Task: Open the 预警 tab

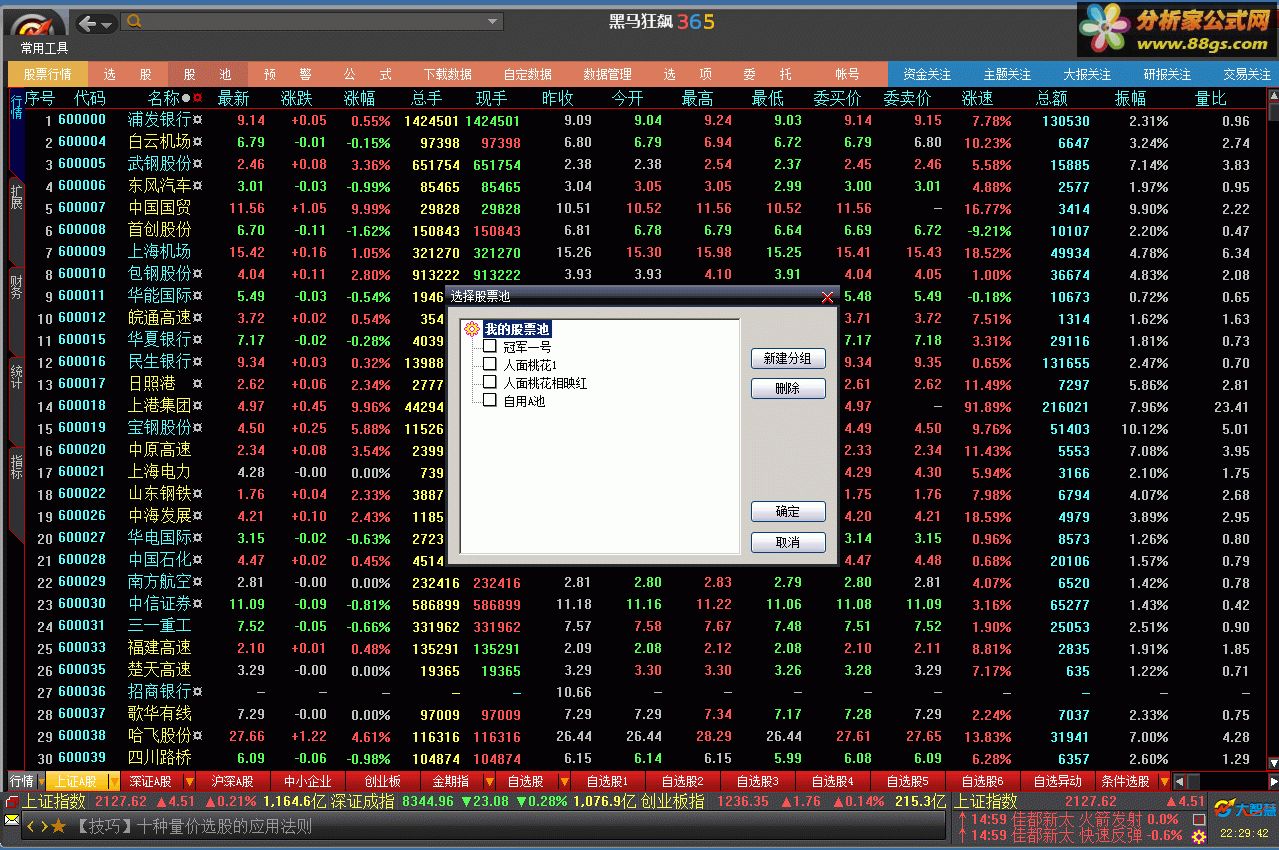Action: click(288, 74)
